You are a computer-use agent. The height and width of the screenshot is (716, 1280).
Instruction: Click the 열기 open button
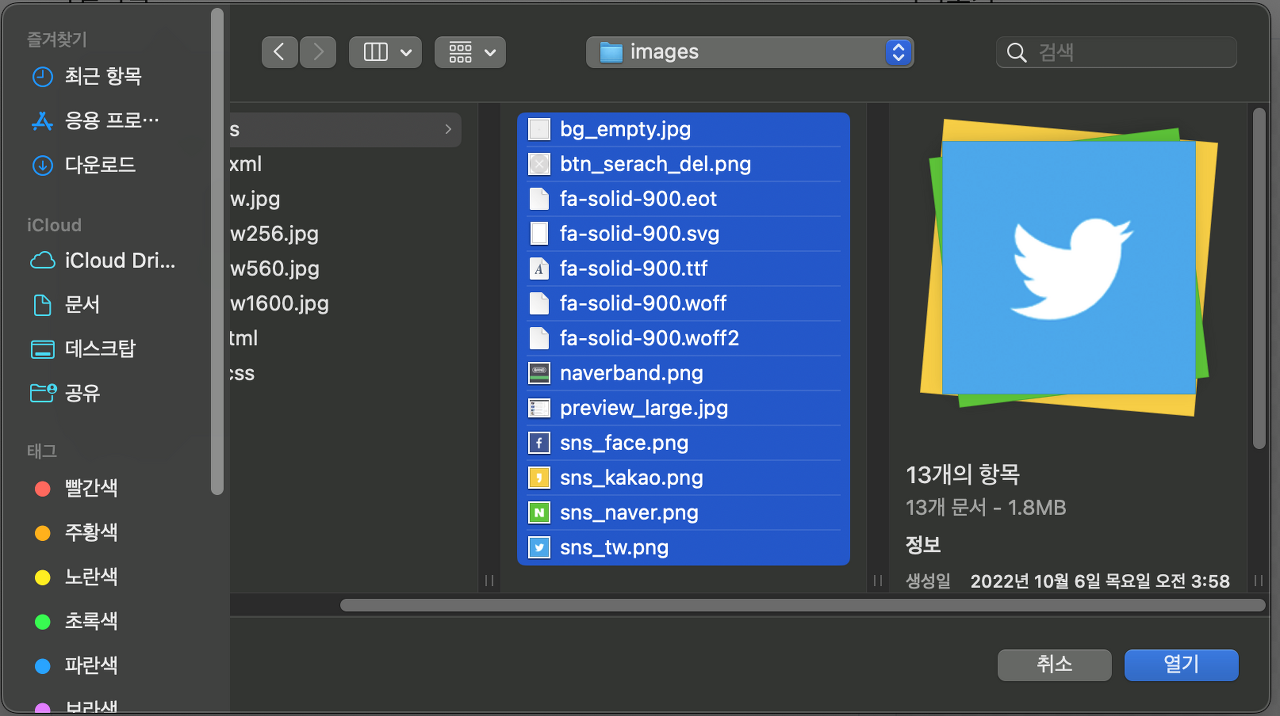tap(1181, 664)
